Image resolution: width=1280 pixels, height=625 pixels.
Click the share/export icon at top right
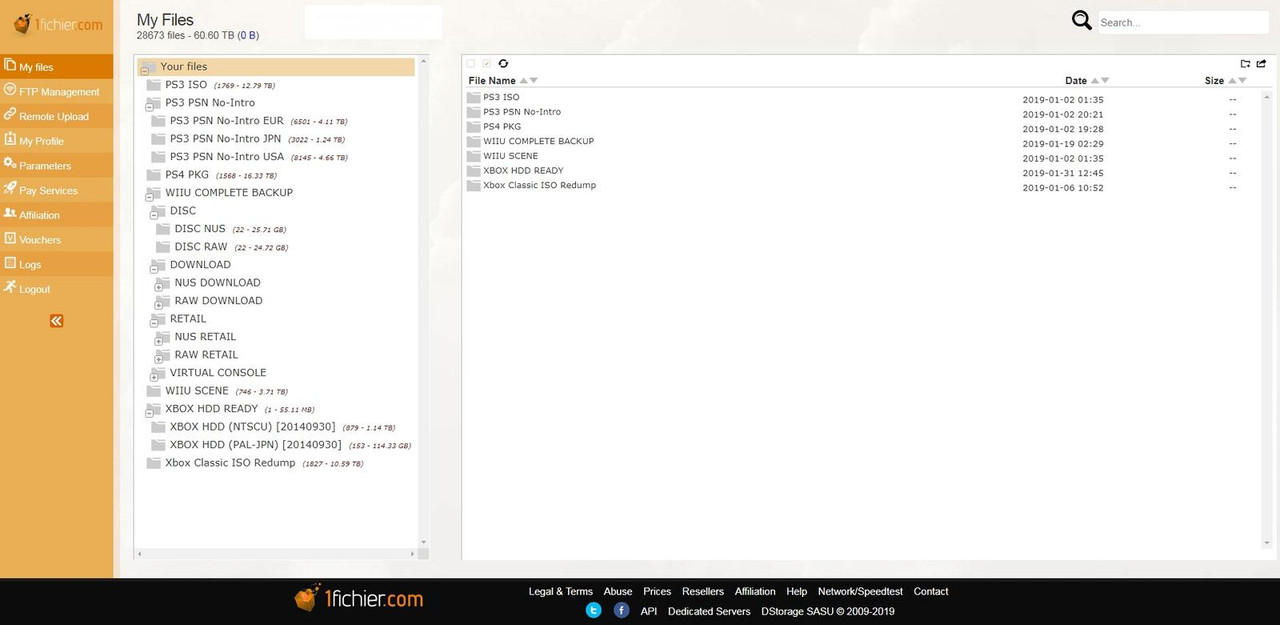[1261, 64]
